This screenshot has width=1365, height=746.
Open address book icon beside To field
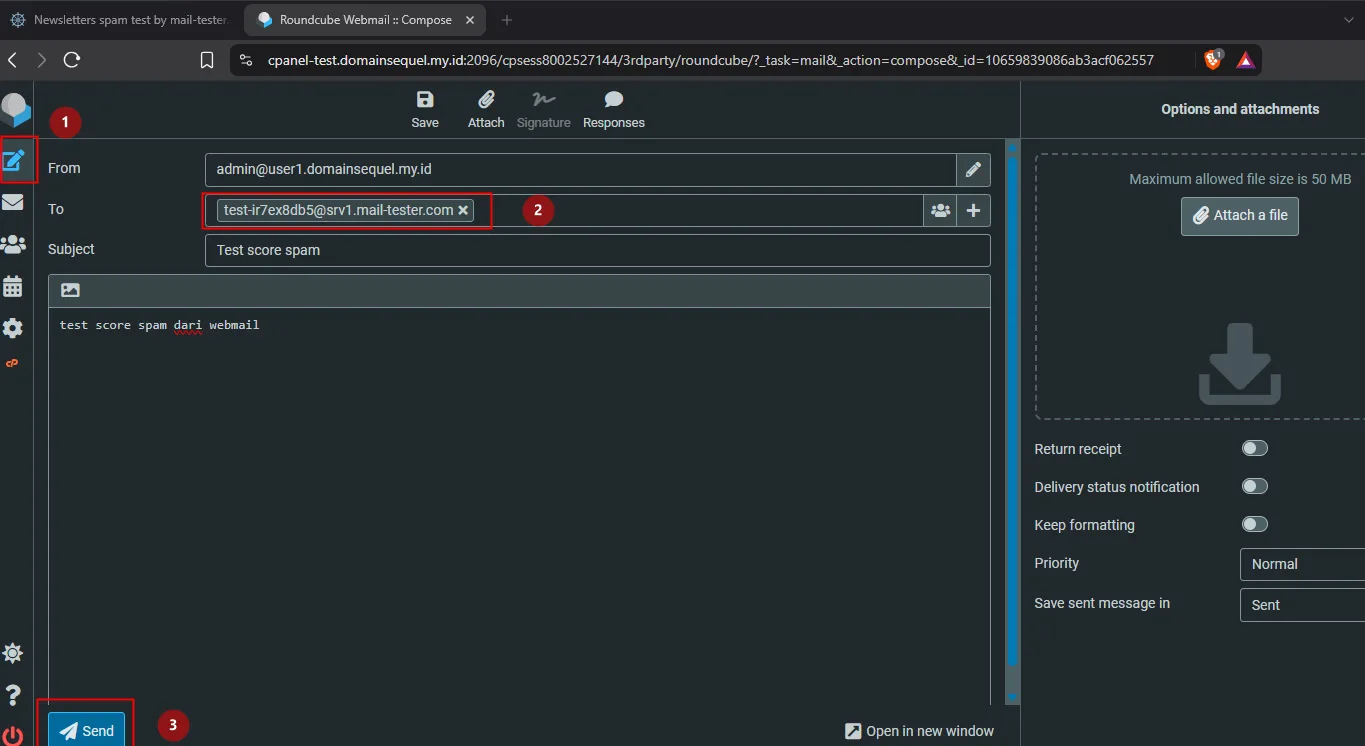(940, 211)
